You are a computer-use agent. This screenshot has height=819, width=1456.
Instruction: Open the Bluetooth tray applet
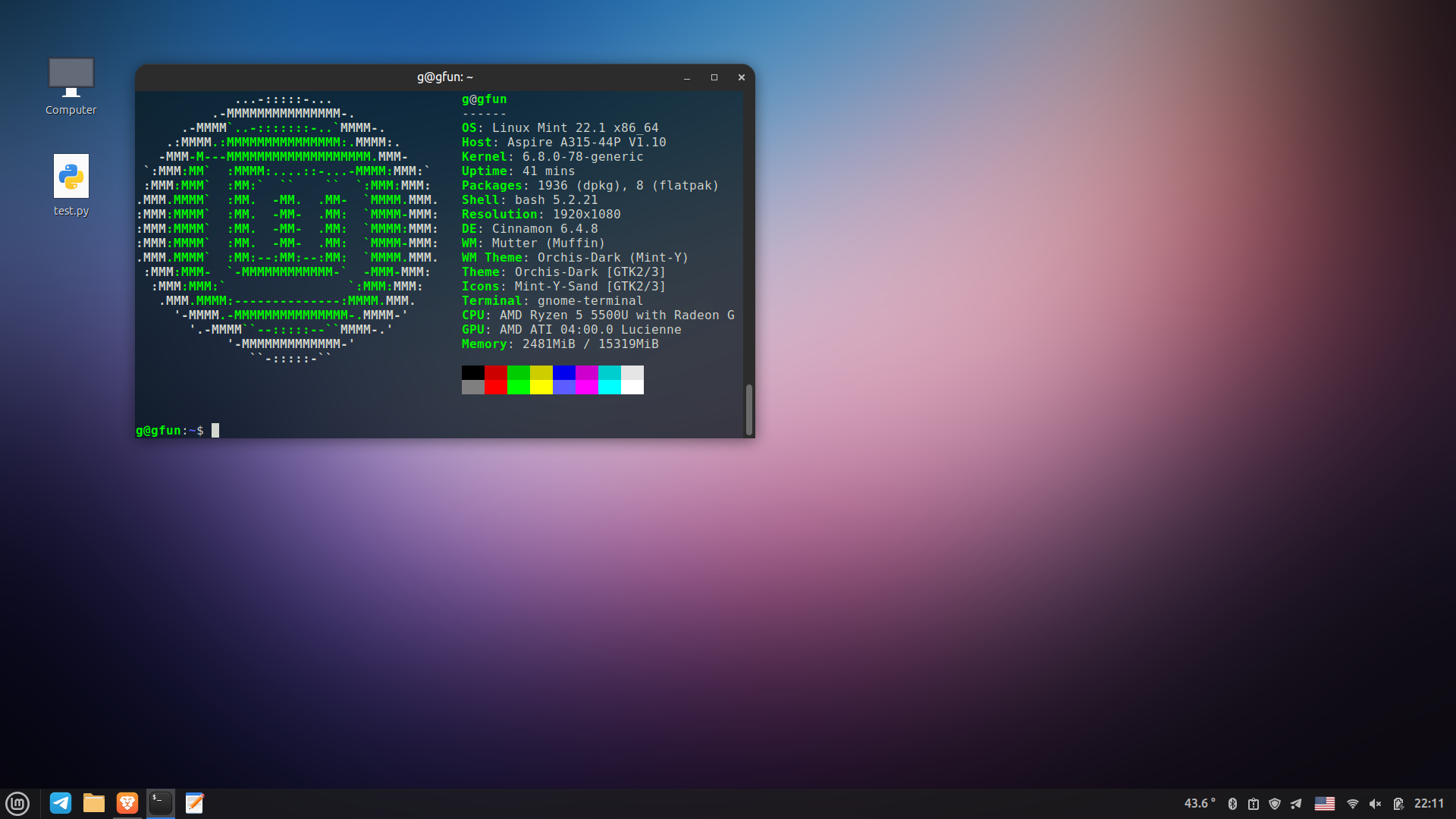1232,804
